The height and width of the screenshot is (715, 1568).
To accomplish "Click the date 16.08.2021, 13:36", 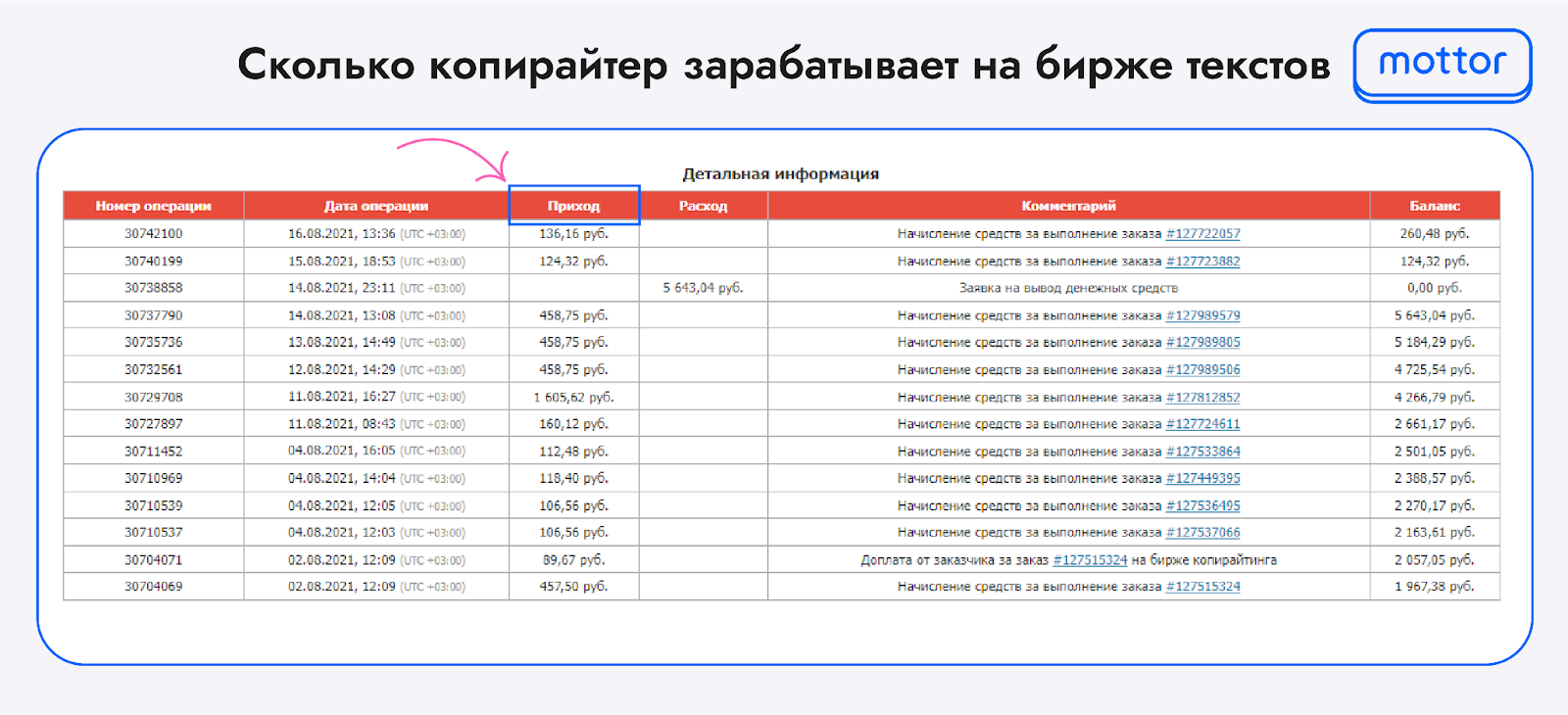I will [342, 234].
